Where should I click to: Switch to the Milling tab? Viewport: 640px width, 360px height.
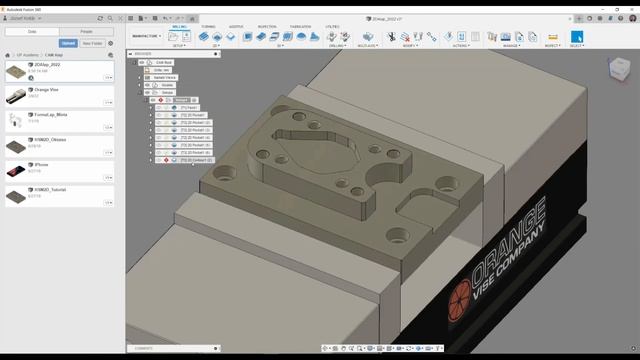pyautogui.click(x=180, y=27)
